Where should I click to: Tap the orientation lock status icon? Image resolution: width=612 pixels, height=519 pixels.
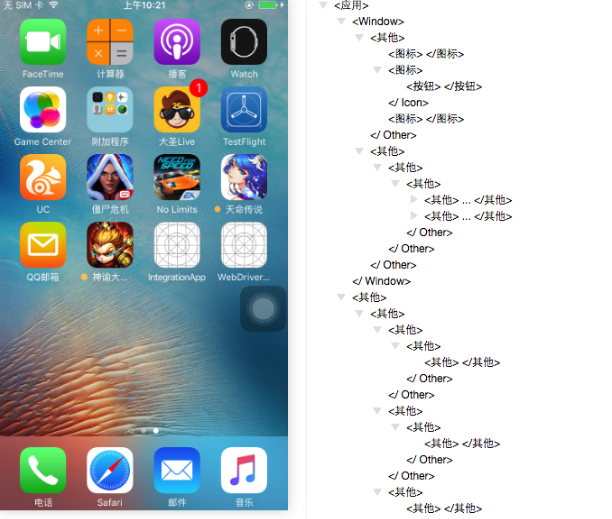[x=249, y=5]
